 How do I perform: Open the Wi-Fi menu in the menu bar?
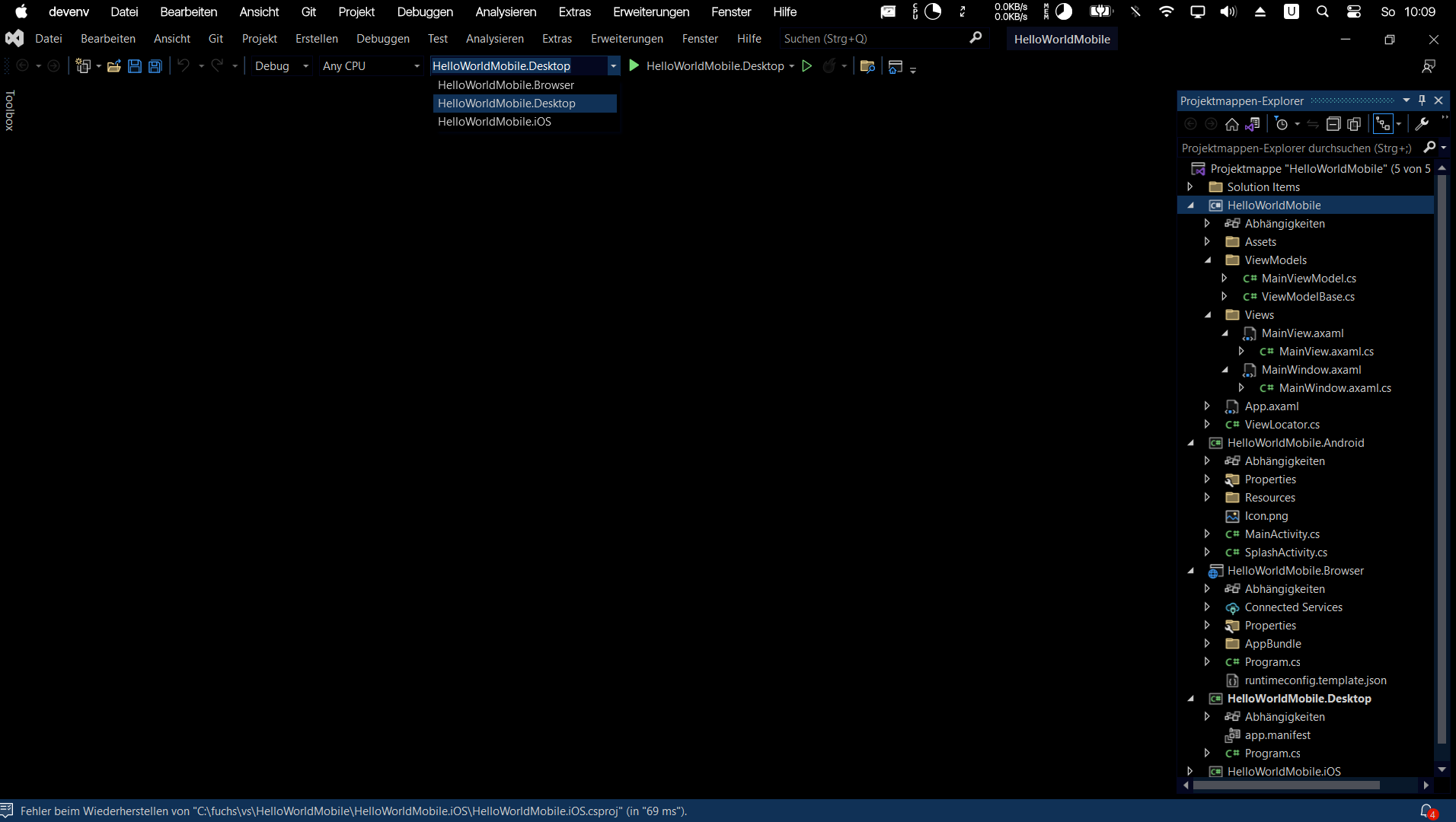(x=1166, y=11)
